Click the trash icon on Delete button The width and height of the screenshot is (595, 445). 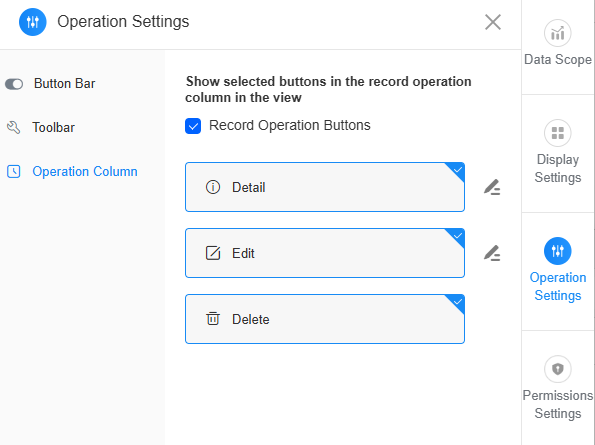[213, 319]
